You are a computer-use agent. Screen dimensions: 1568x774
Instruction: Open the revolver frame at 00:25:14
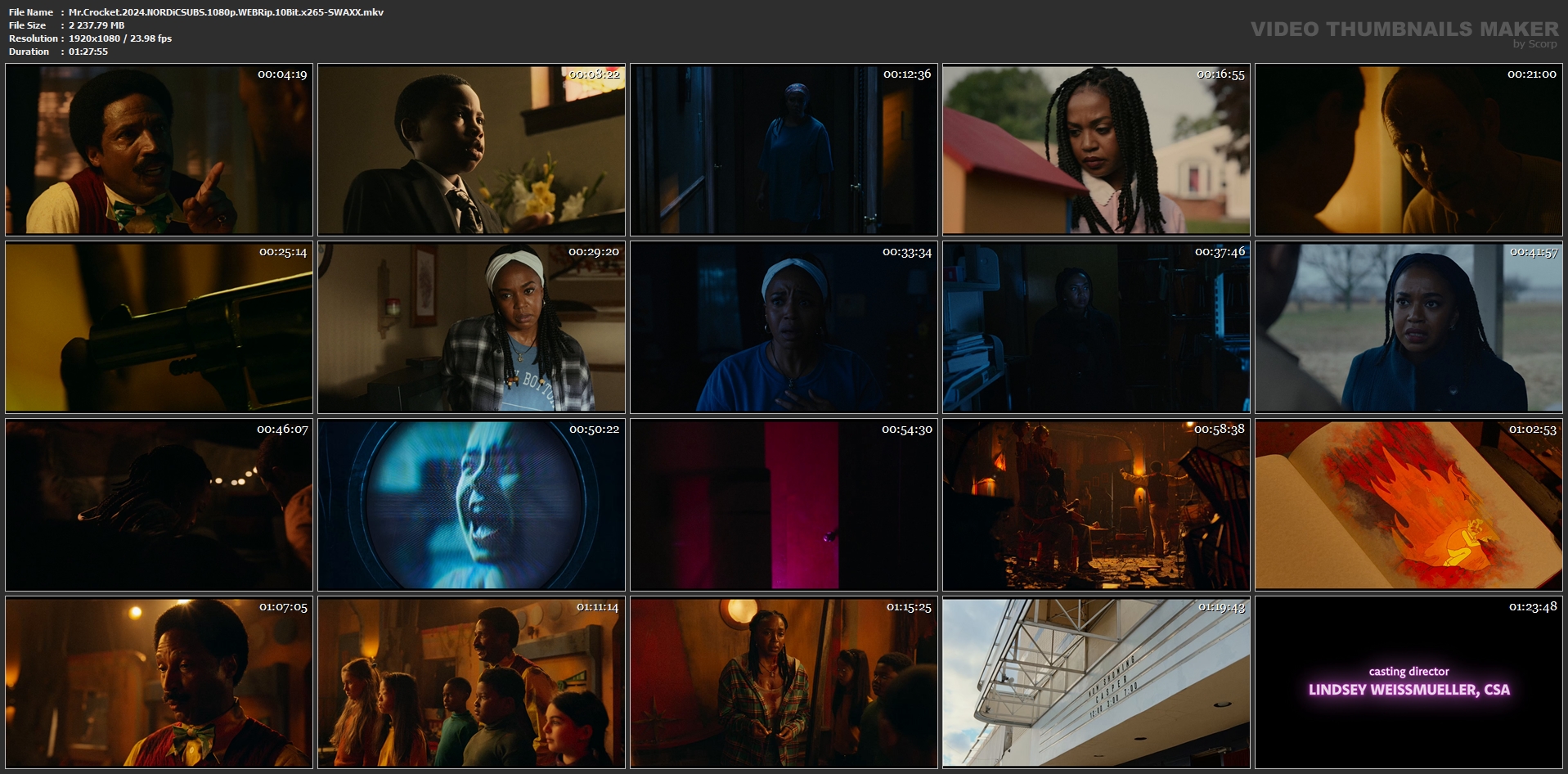click(x=159, y=327)
